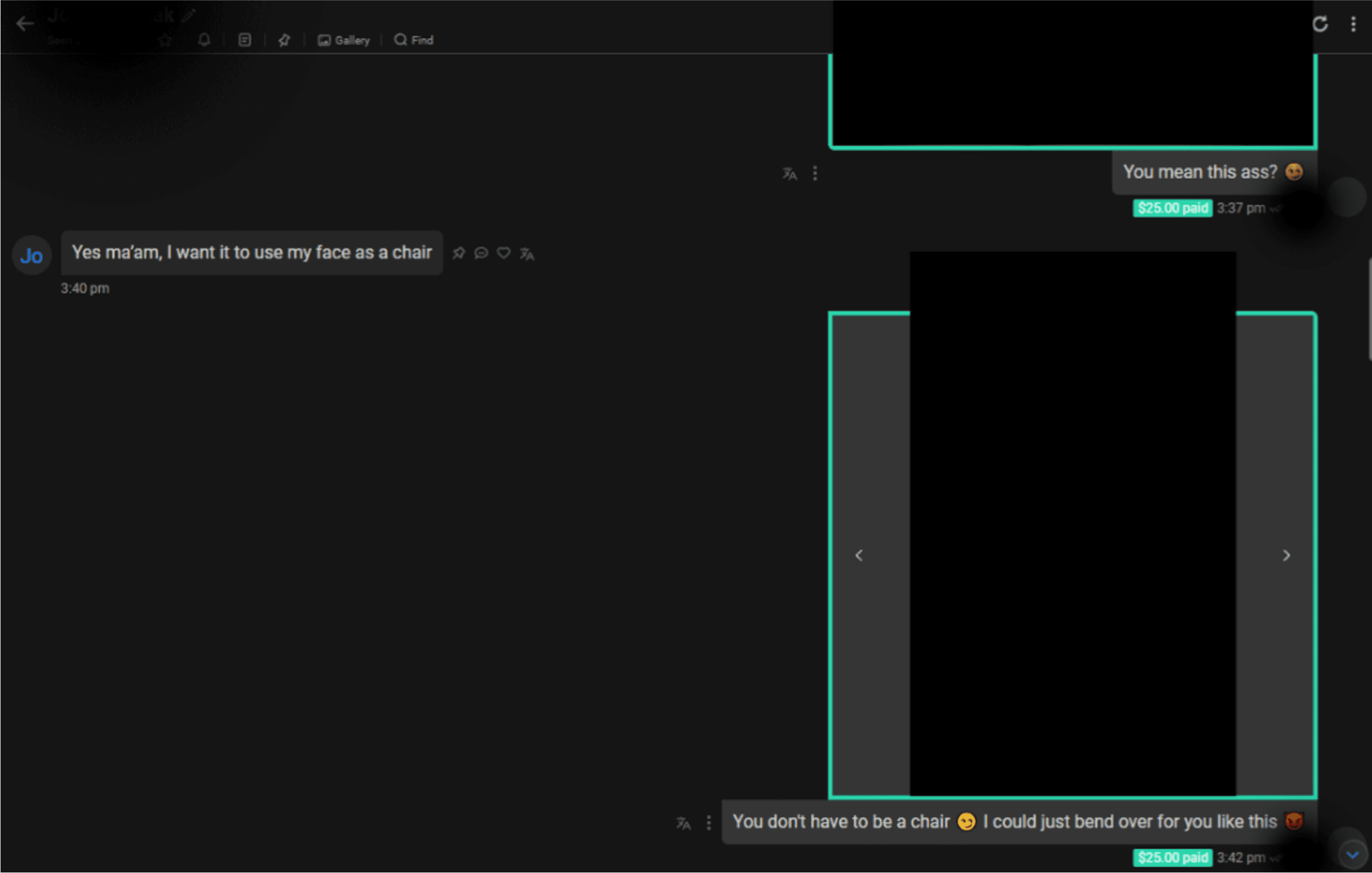
Task: Open options for the "You mean this ass?" message
Action: (x=815, y=173)
